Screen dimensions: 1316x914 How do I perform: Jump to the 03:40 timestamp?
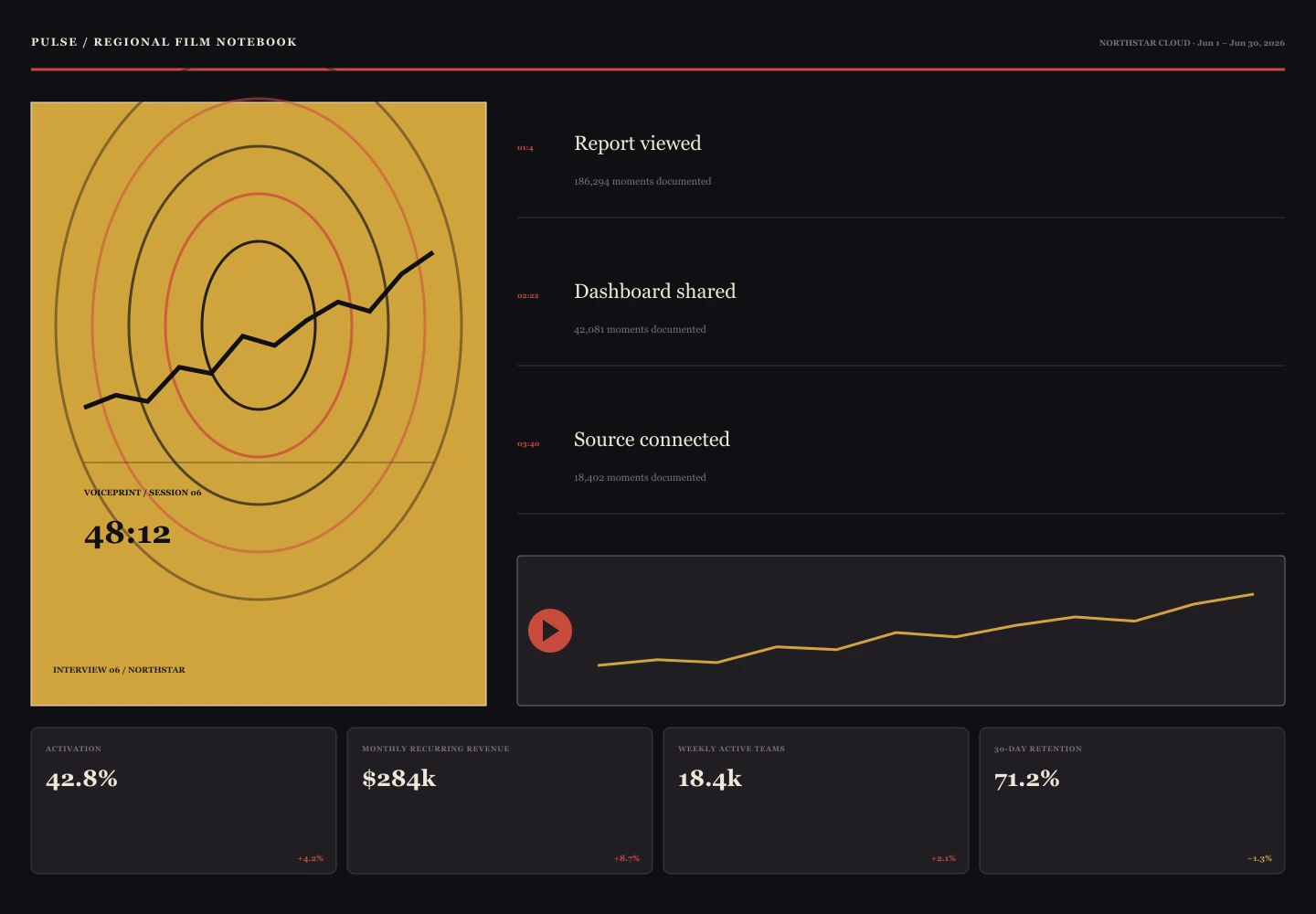pos(528,444)
